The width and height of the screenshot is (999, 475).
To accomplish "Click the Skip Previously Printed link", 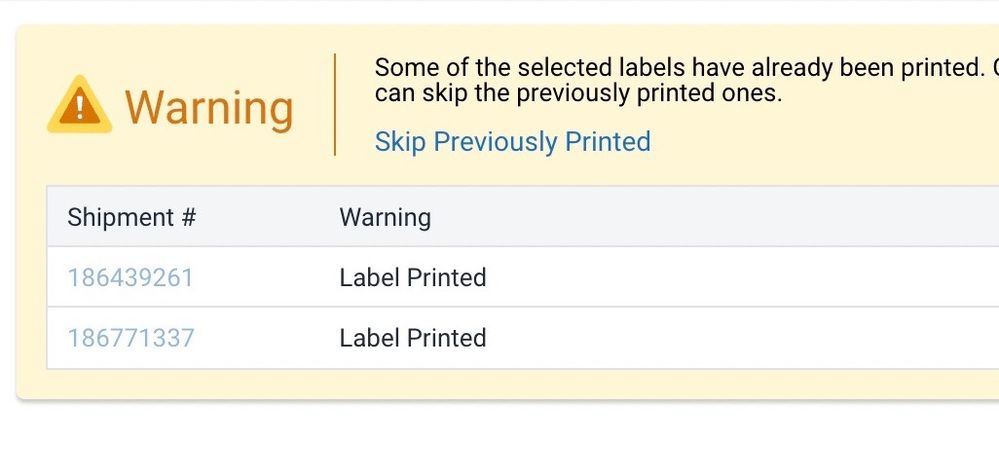I will click(512, 142).
